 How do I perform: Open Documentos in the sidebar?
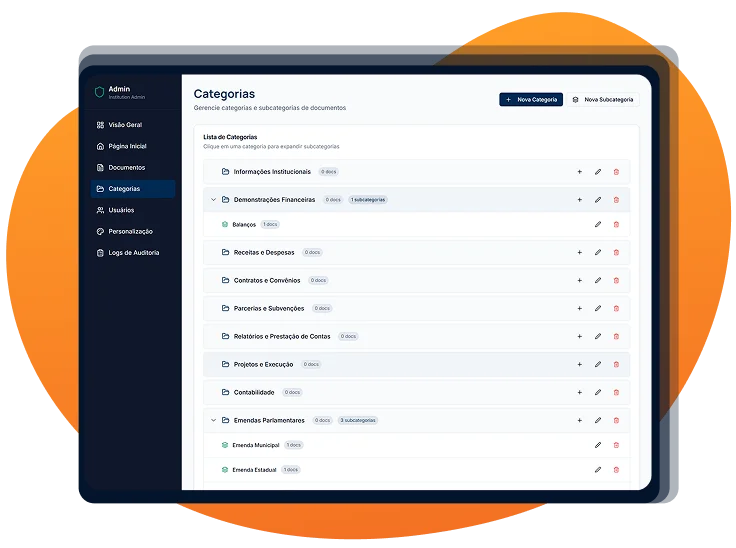pos(133,168)
